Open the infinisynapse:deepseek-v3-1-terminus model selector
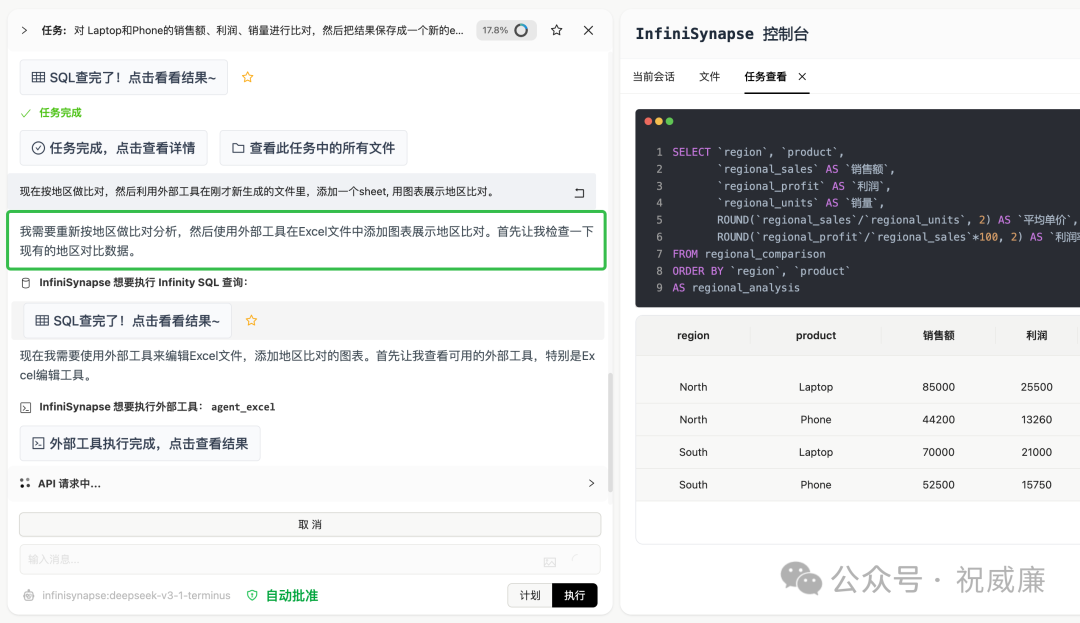Image resolution: width=1080 pixels, height=623 pixels. point(135,594)
